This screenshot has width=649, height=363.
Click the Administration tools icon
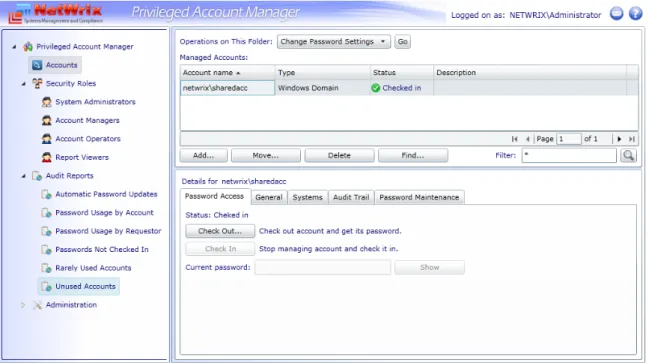[37, 305]
